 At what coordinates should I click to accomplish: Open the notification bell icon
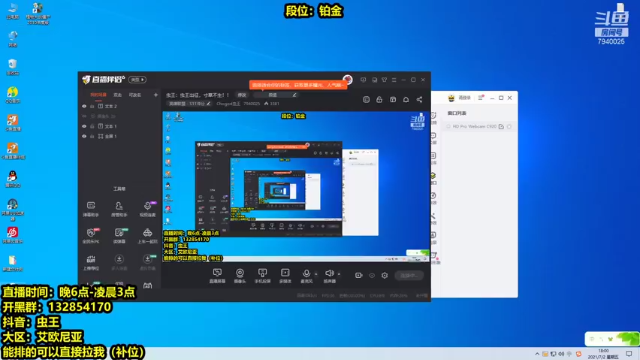point(406,100)
